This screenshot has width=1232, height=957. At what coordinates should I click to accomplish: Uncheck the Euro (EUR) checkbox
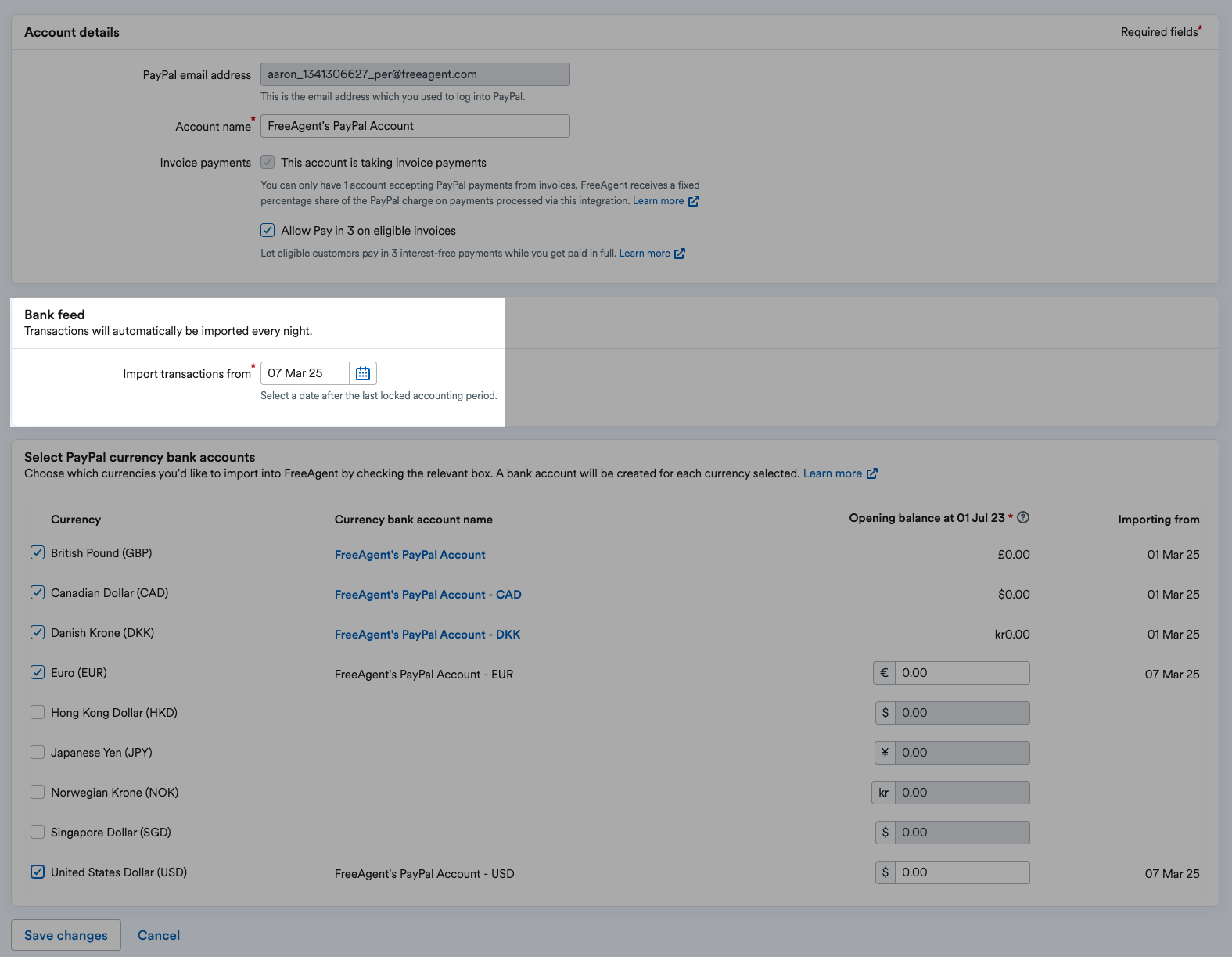pos(38,672)
